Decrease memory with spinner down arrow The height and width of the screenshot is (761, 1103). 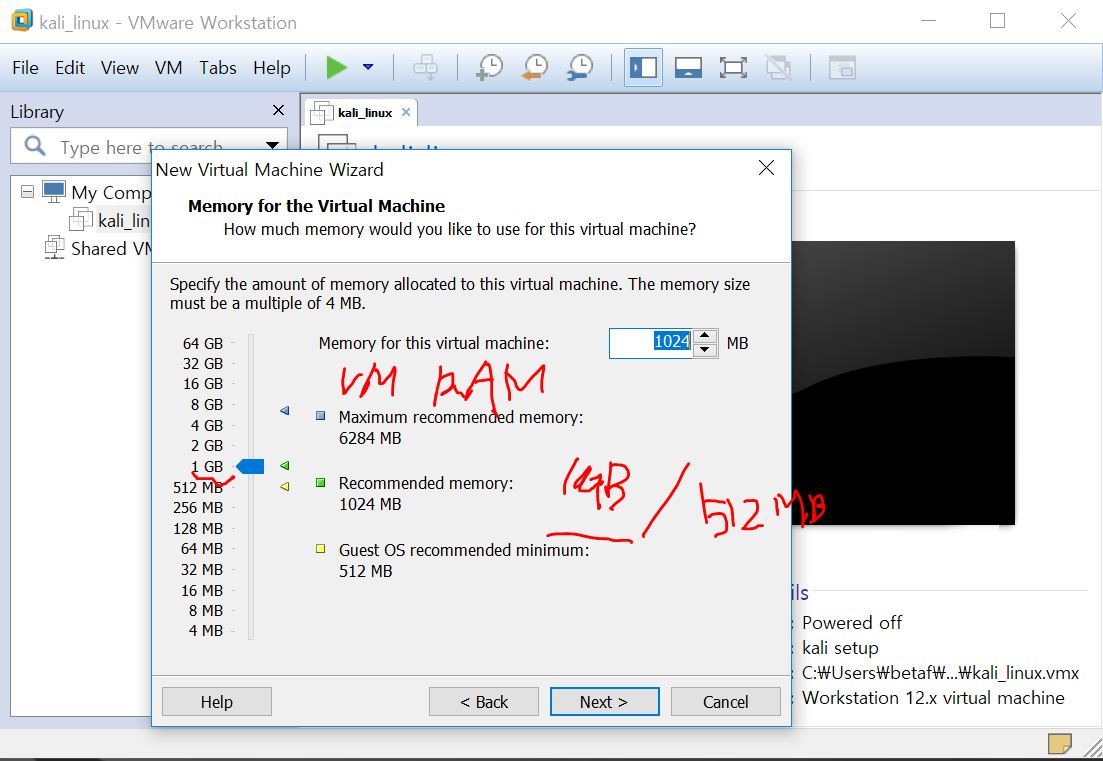(705, 350)
